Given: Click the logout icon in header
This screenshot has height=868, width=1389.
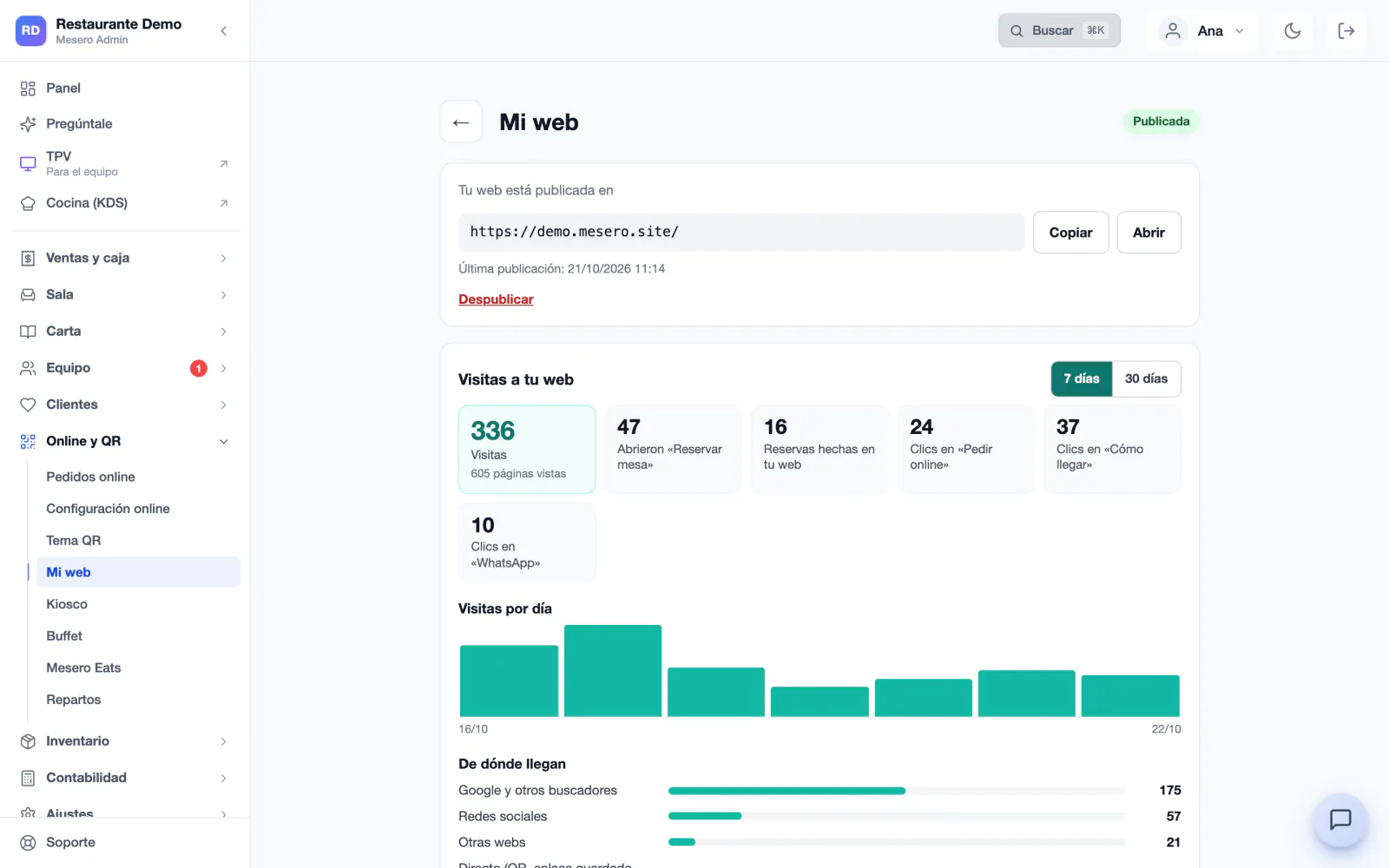Looking at the screenshot, I should click(x=1346, y=31).
